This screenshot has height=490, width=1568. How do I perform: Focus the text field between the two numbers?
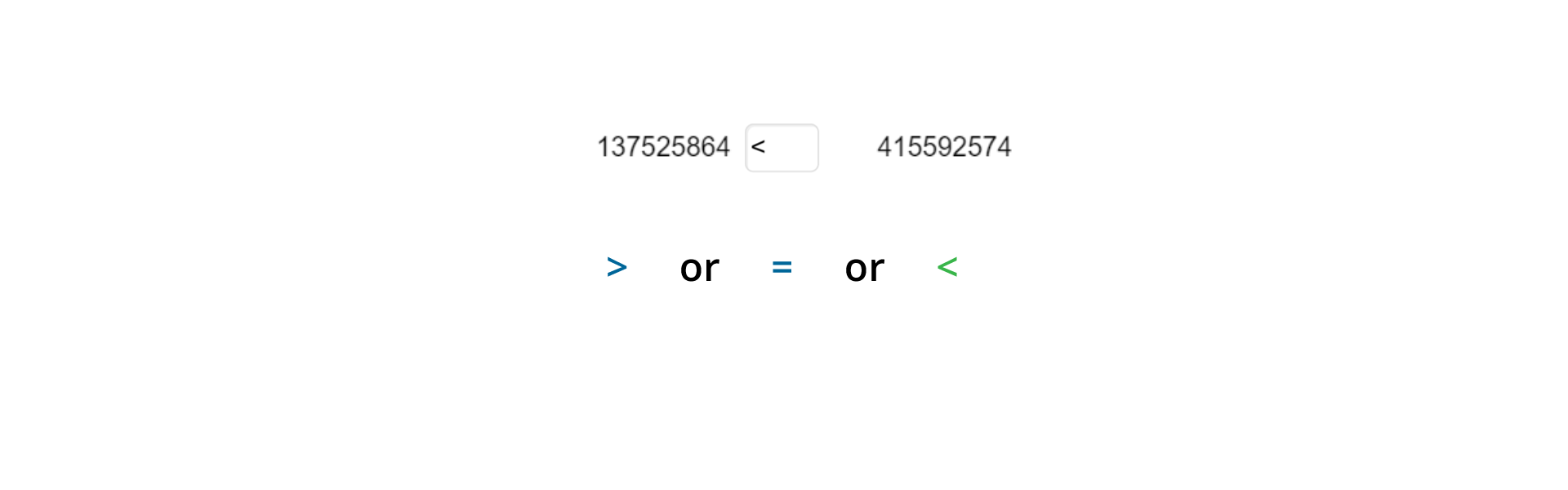[x=782, y=148]
